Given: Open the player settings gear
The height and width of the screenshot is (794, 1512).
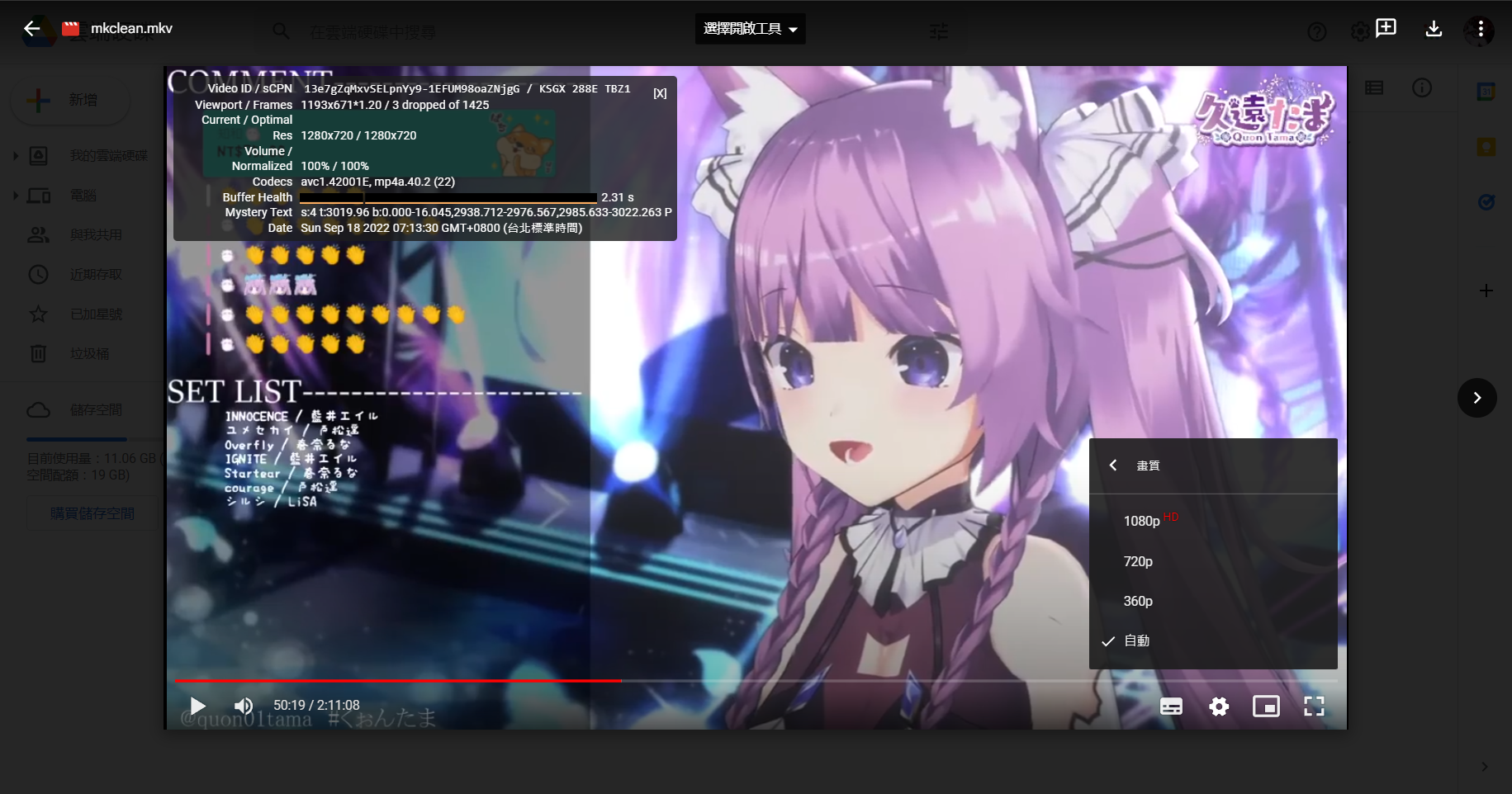Looking at the screenshot, I should 1219,707.
